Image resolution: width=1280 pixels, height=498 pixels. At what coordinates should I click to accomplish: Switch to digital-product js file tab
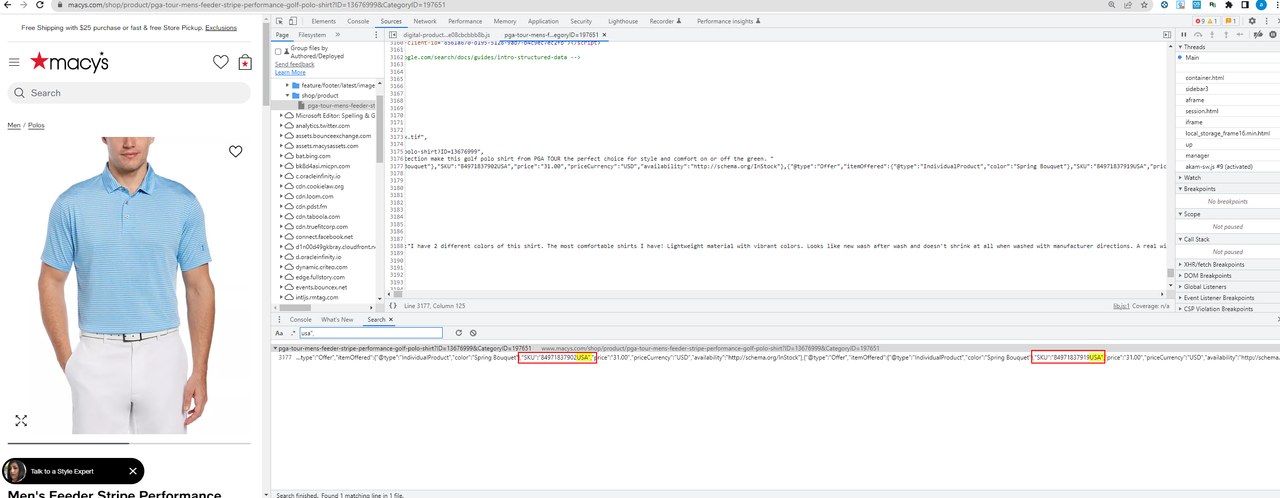coord(446,35)
